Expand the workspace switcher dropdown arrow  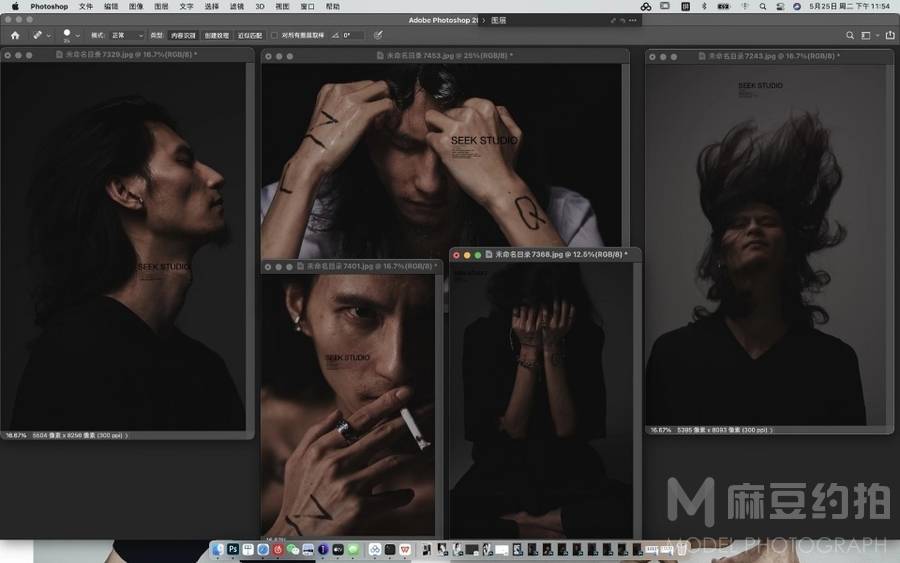[x=877, y=36]
